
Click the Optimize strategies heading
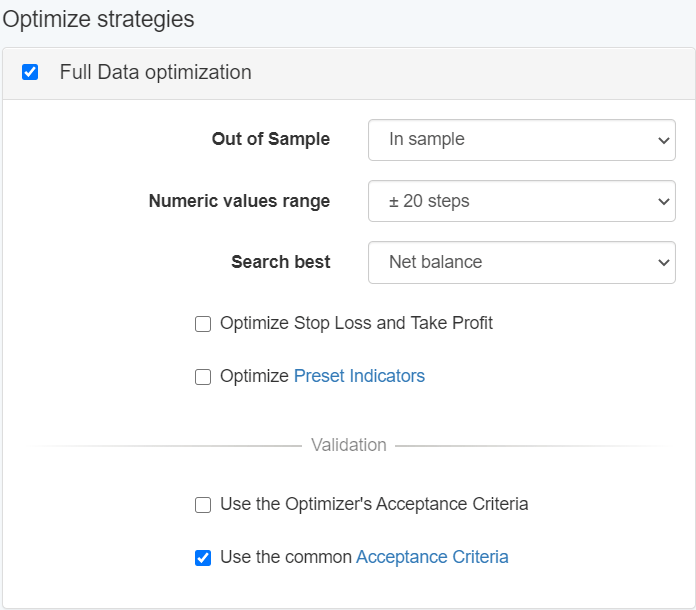[x=98, y=19]
